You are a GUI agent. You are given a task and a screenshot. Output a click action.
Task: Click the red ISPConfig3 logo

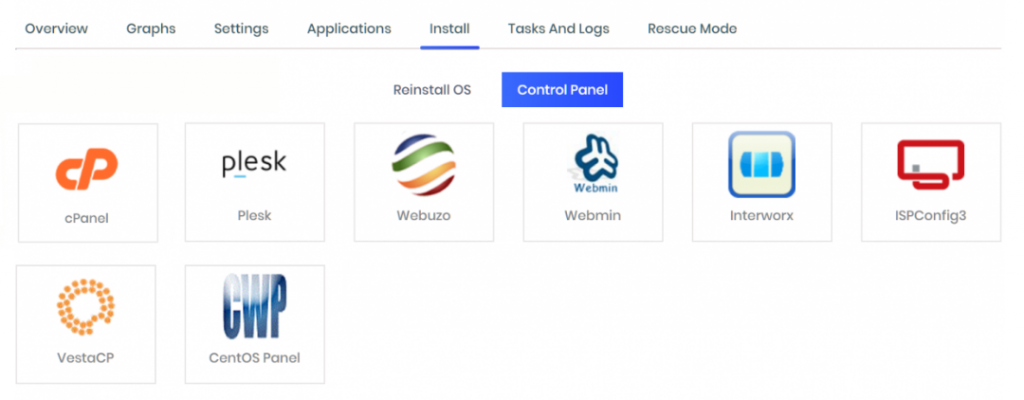(931, 165)
